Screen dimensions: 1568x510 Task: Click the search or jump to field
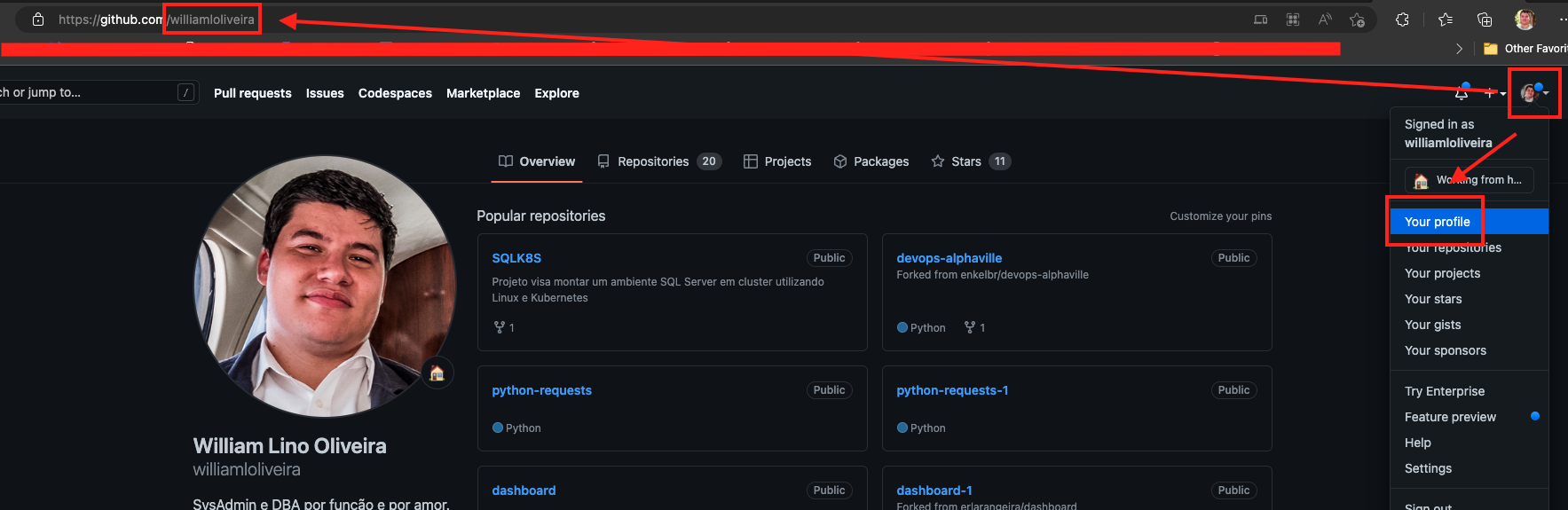[x=89, y=92]
